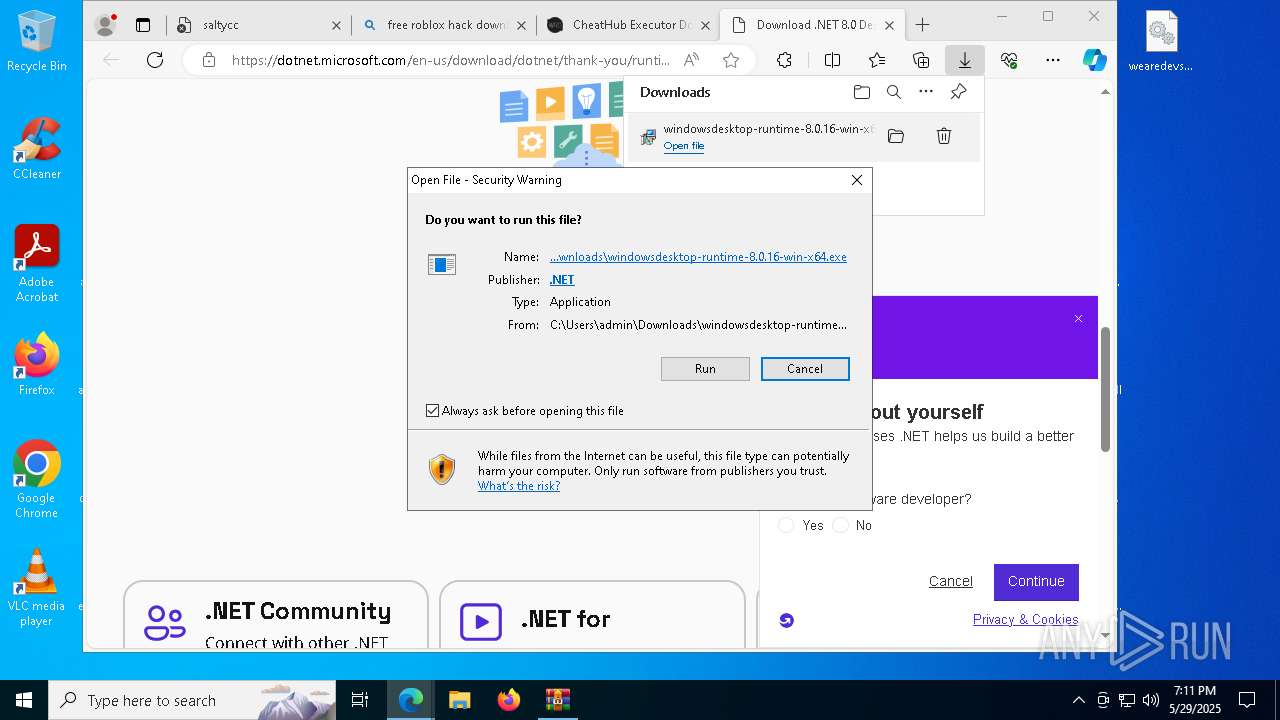Open wearedevs desktop file icon

(x=1161, y=42)
